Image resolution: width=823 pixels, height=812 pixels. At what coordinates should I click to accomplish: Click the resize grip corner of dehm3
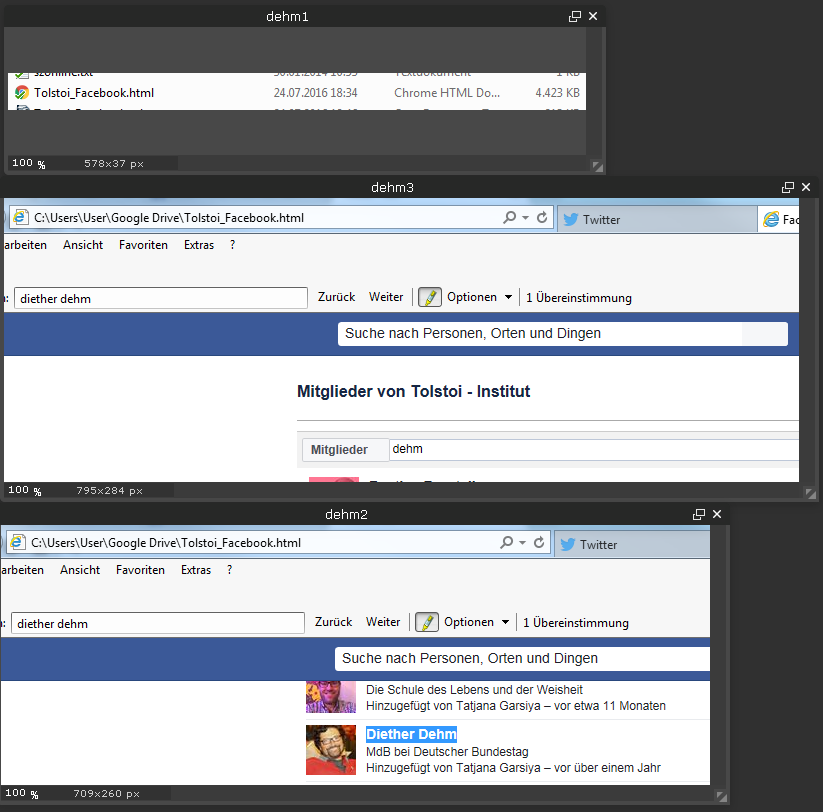810,493
